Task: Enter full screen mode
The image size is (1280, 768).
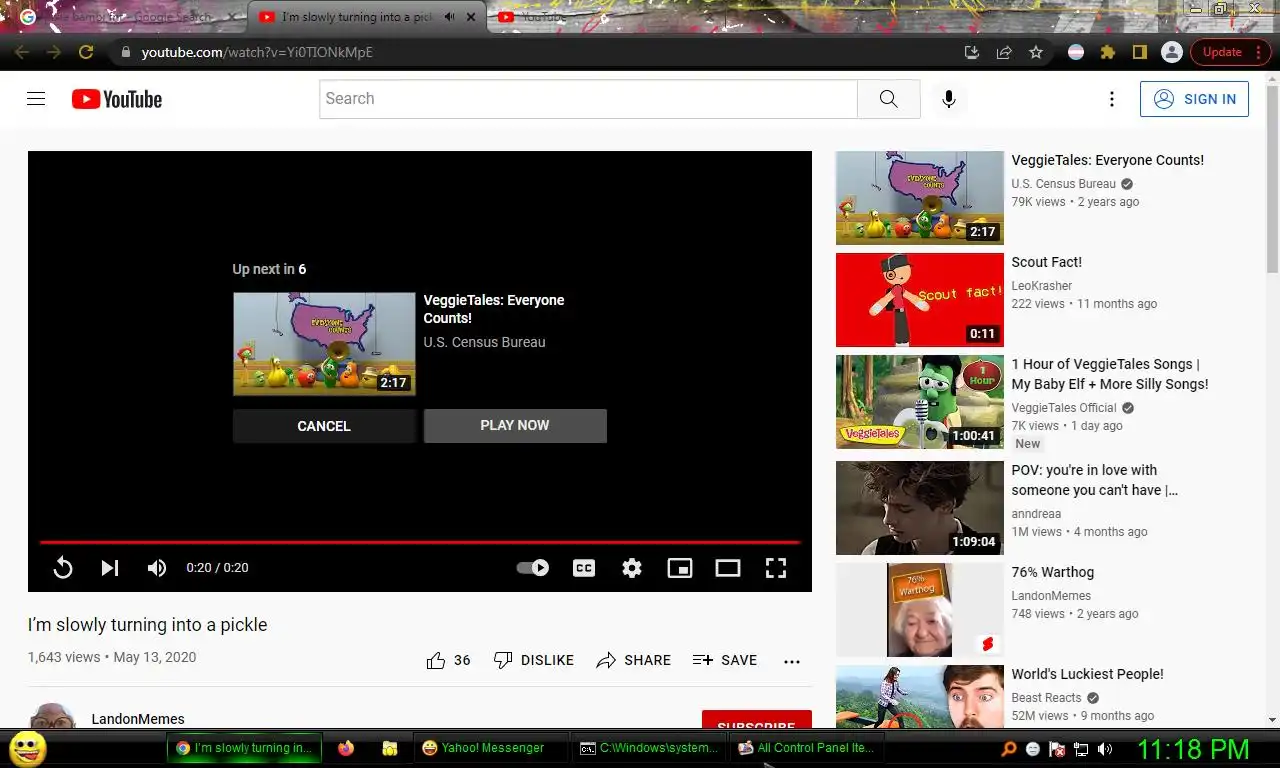Action: pyautogui.click(x=776, y=568)
